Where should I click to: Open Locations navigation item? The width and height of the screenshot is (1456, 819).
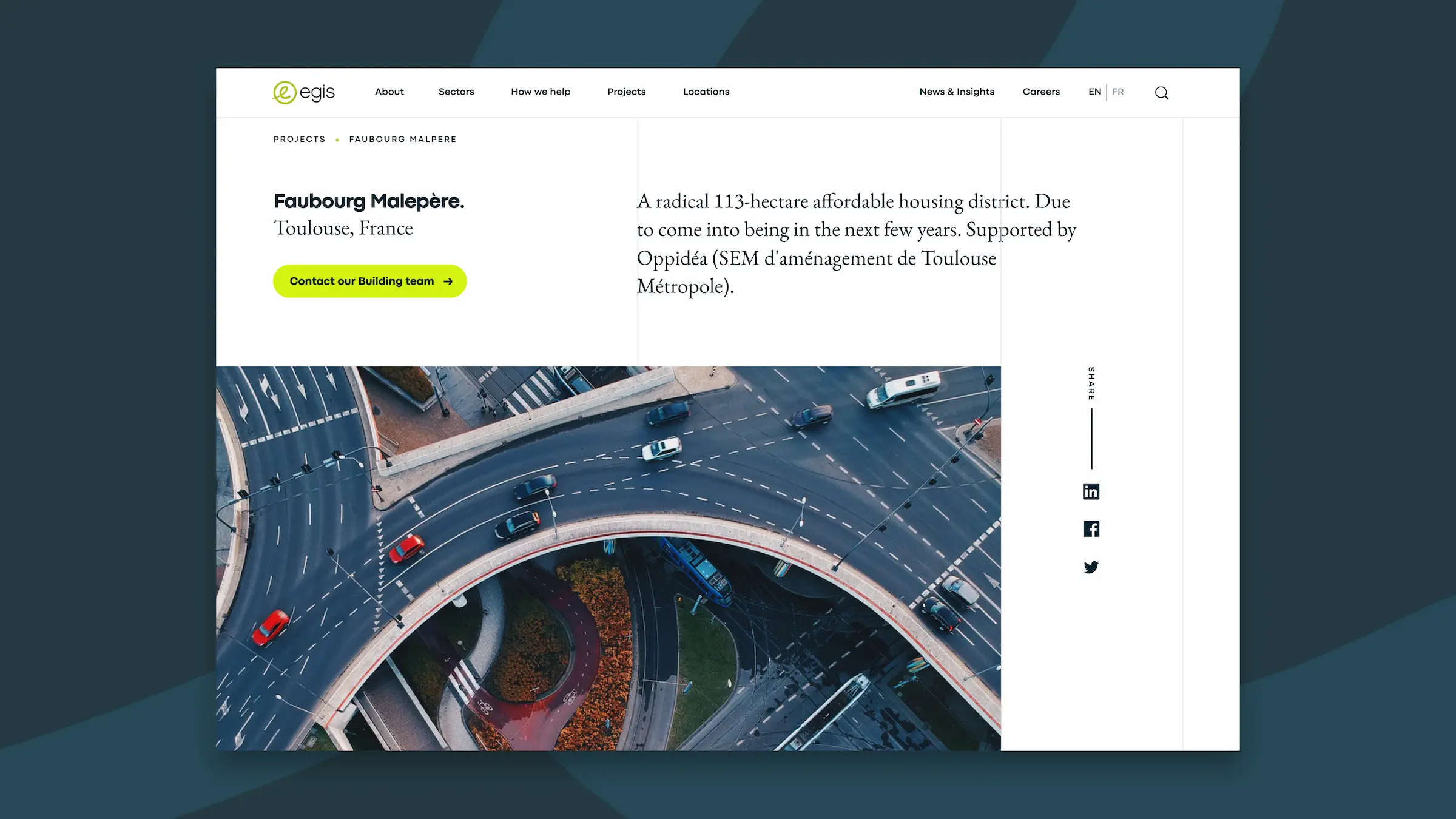point(706,92)
